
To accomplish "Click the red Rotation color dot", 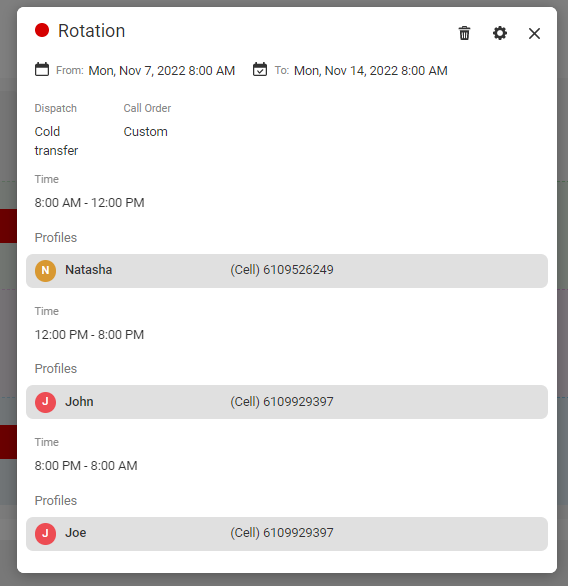I will (42, 30).
